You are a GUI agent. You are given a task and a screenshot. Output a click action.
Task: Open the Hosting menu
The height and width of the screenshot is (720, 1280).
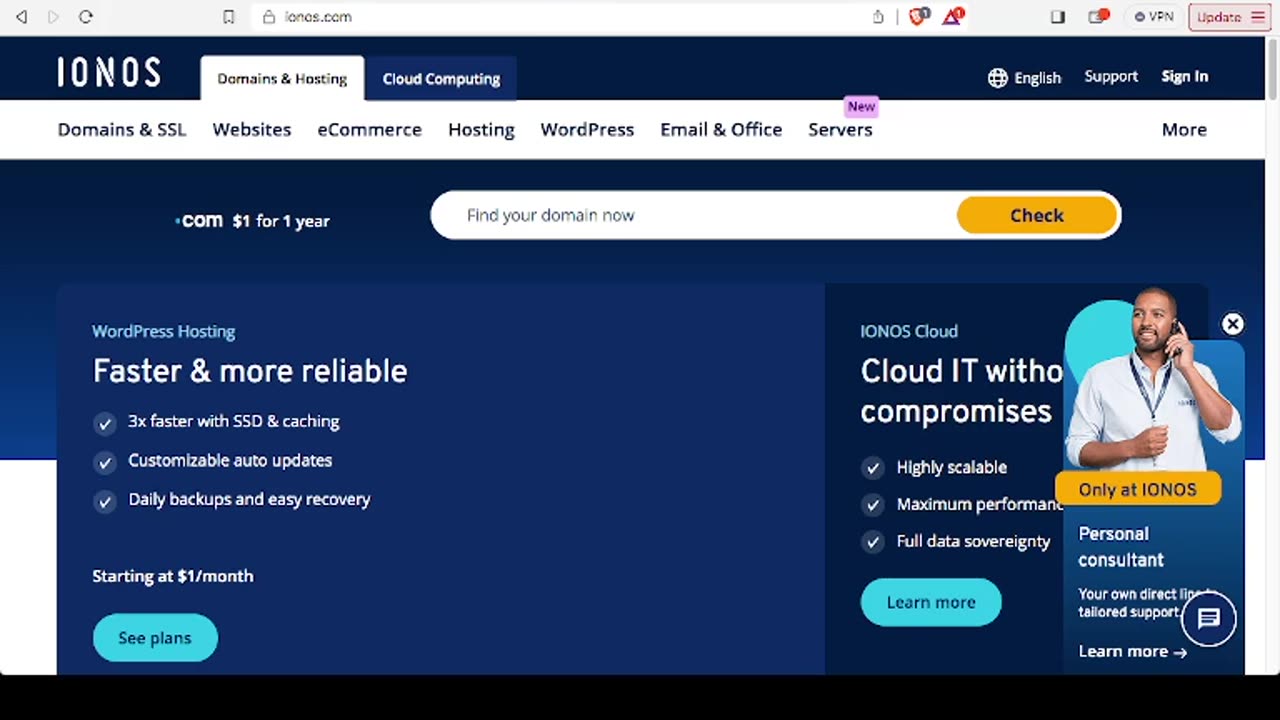coord(481,130)
